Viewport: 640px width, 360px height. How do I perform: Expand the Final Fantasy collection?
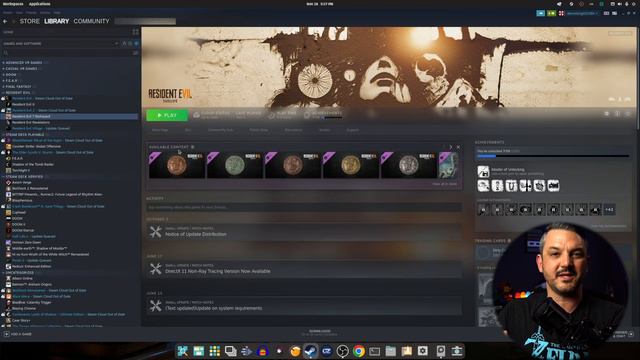click(18, 87)
